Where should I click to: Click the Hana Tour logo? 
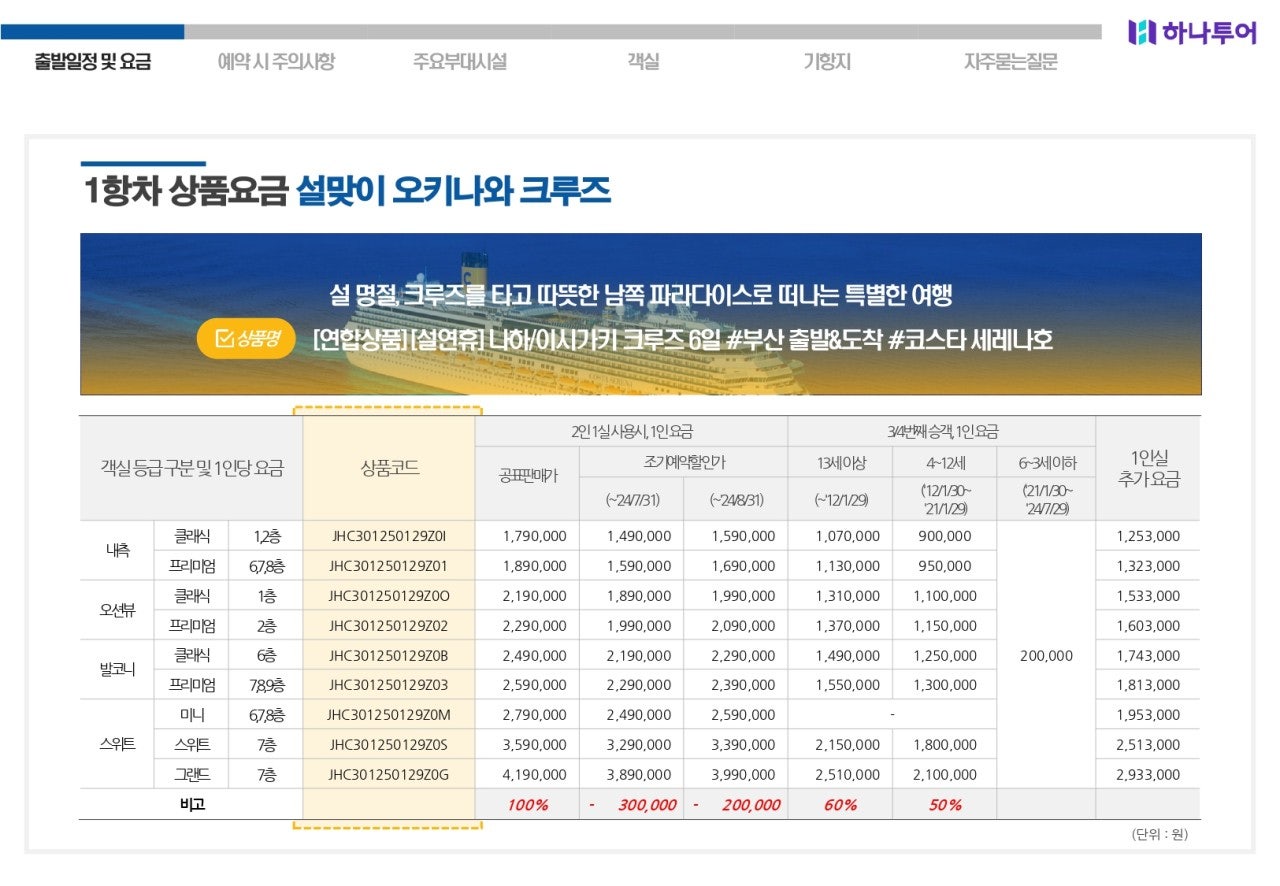[1192, 32]
